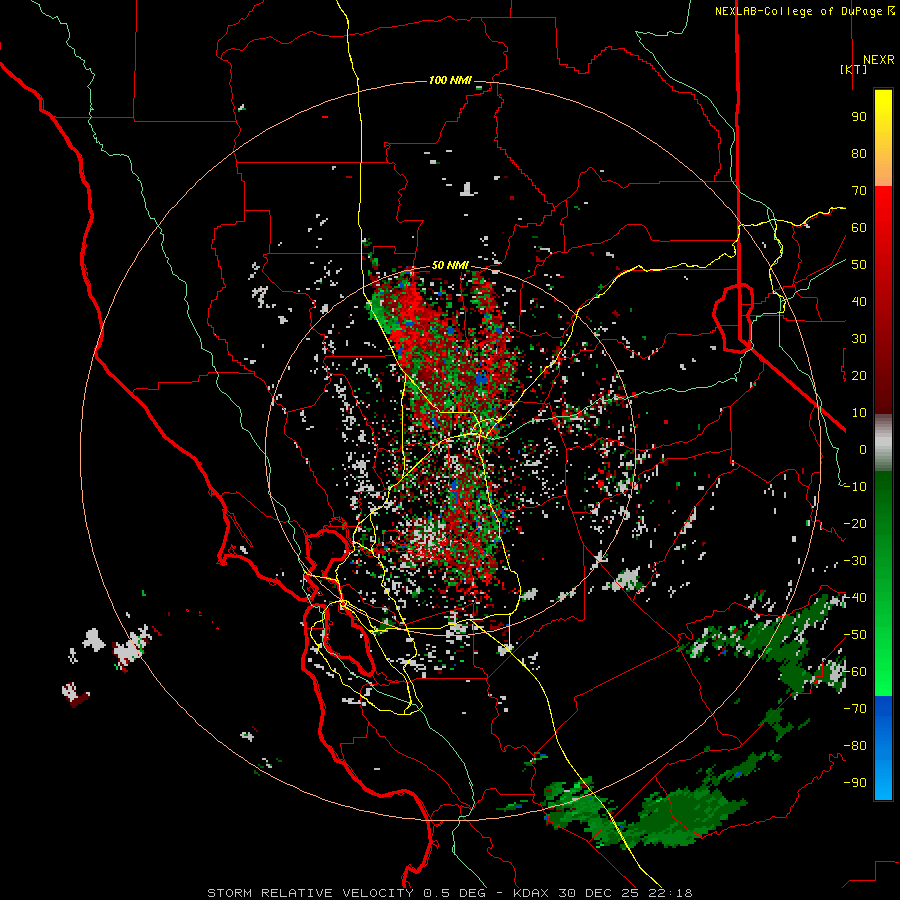
Task: Click the 80 value on velocity scale
Action: [859, 154]
